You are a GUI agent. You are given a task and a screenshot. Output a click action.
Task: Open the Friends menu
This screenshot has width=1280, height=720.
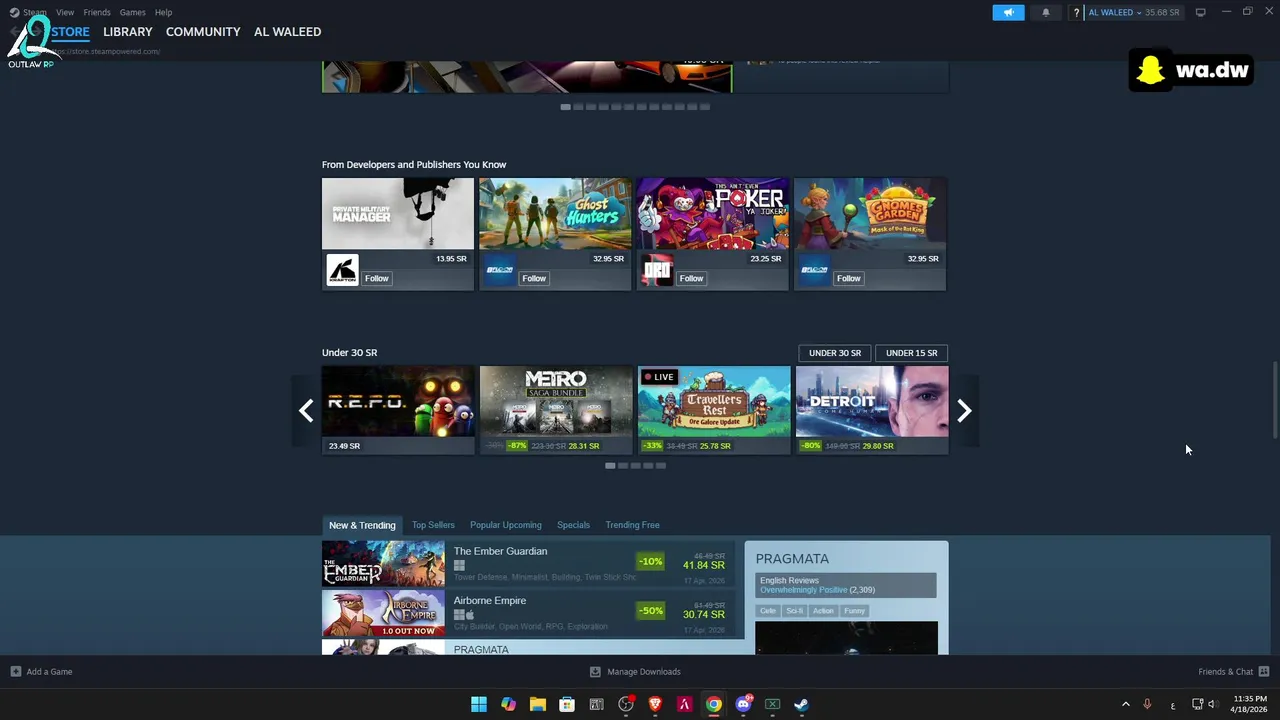tap(97, 12)
